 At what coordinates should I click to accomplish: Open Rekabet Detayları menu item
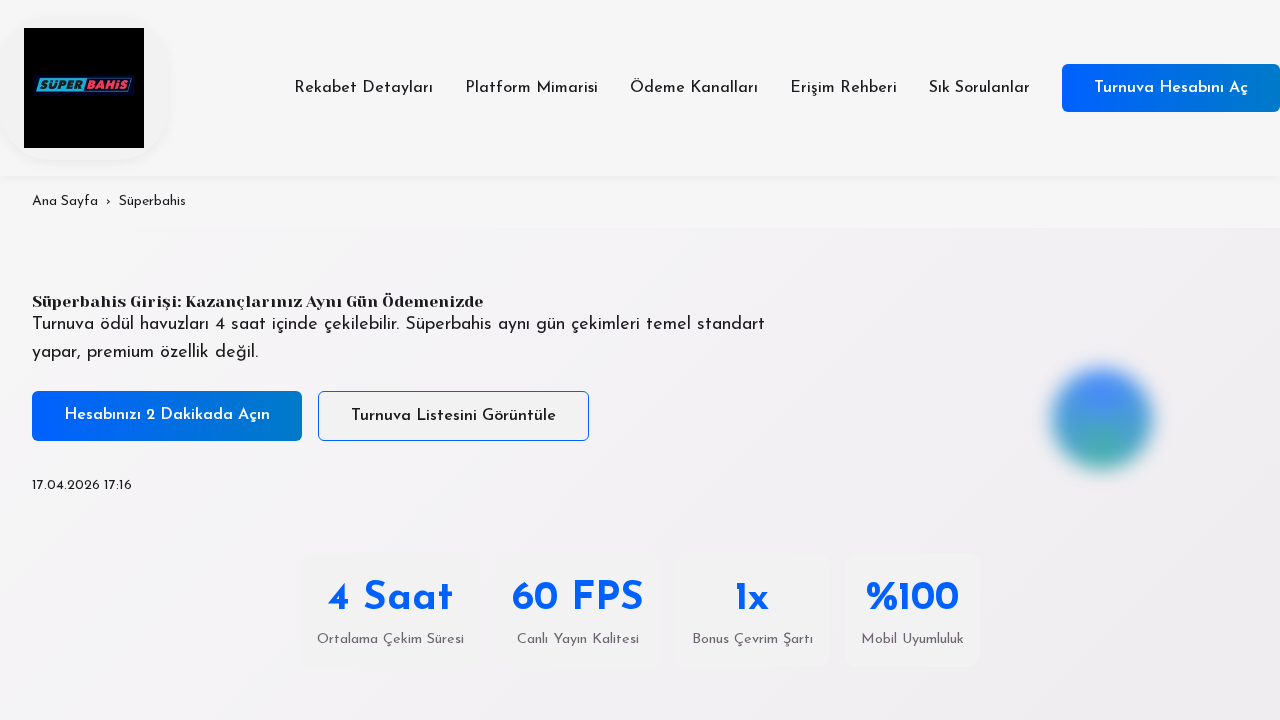pos(363,88)
